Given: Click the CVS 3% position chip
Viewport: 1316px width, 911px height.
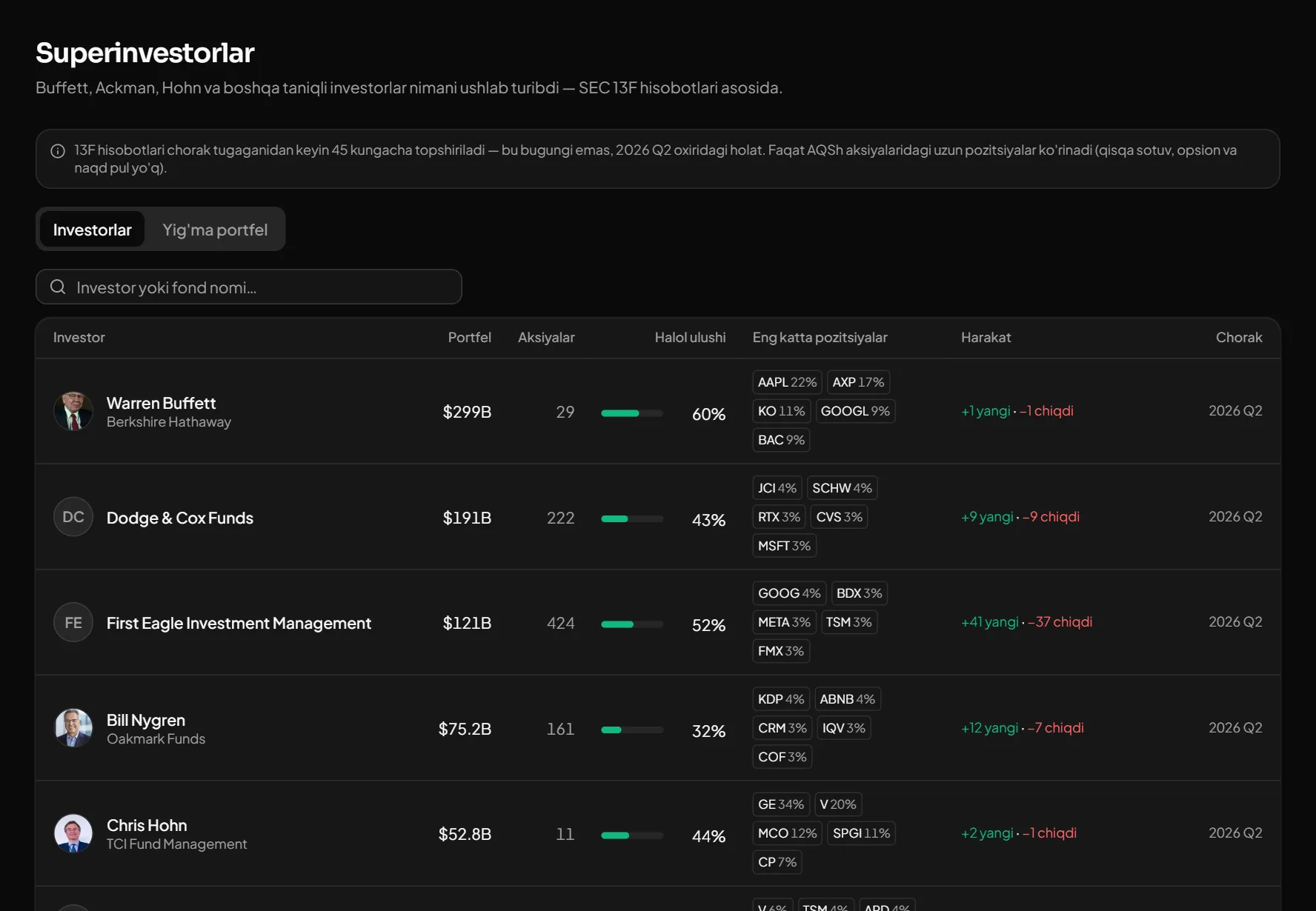Looking at the screenshot, I should tap(840, 517).
